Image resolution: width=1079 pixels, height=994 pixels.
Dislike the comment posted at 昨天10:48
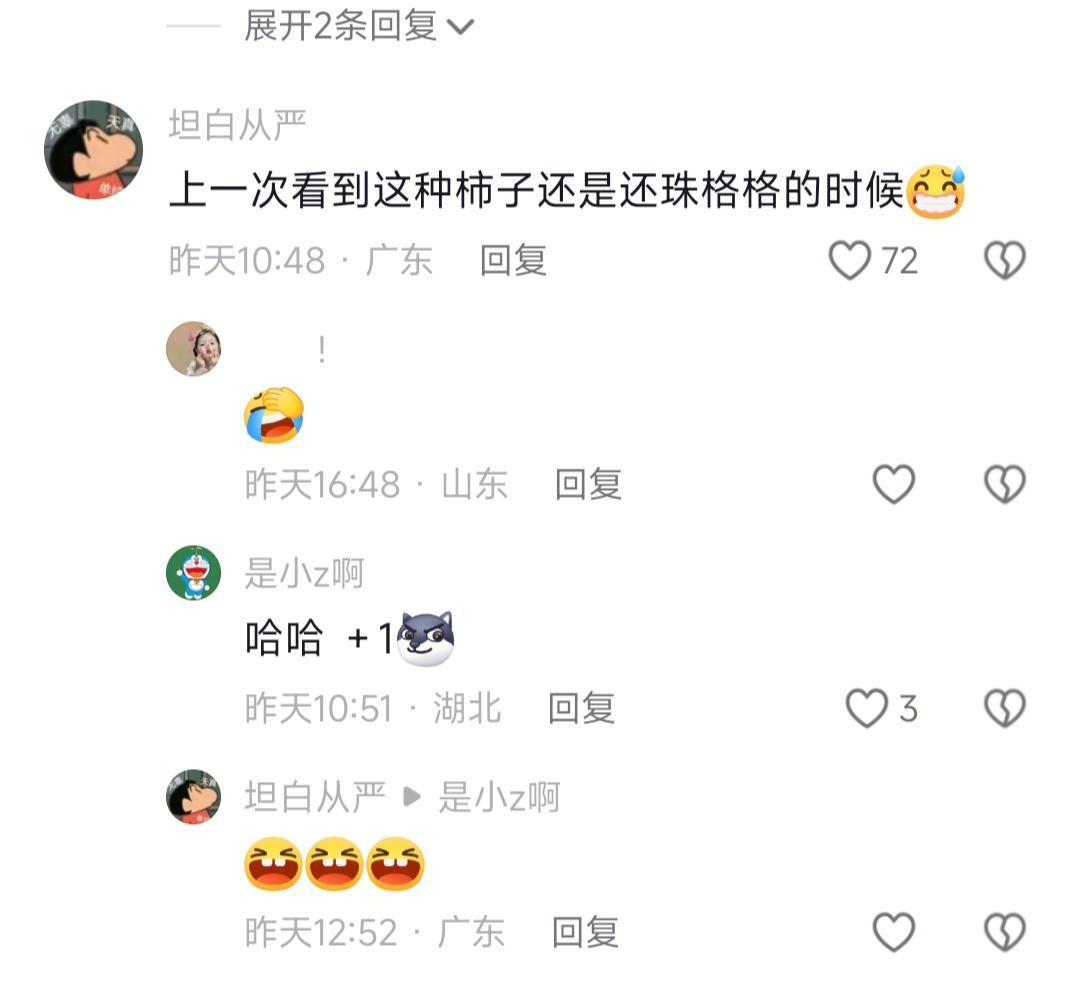coord(1005,260)
